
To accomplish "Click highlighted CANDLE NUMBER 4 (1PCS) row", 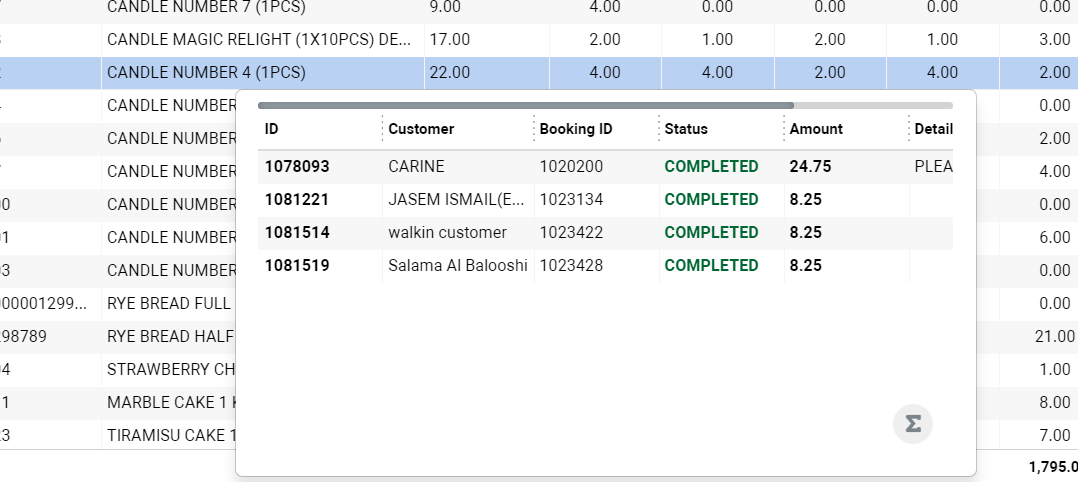I will tap(206, 73).
